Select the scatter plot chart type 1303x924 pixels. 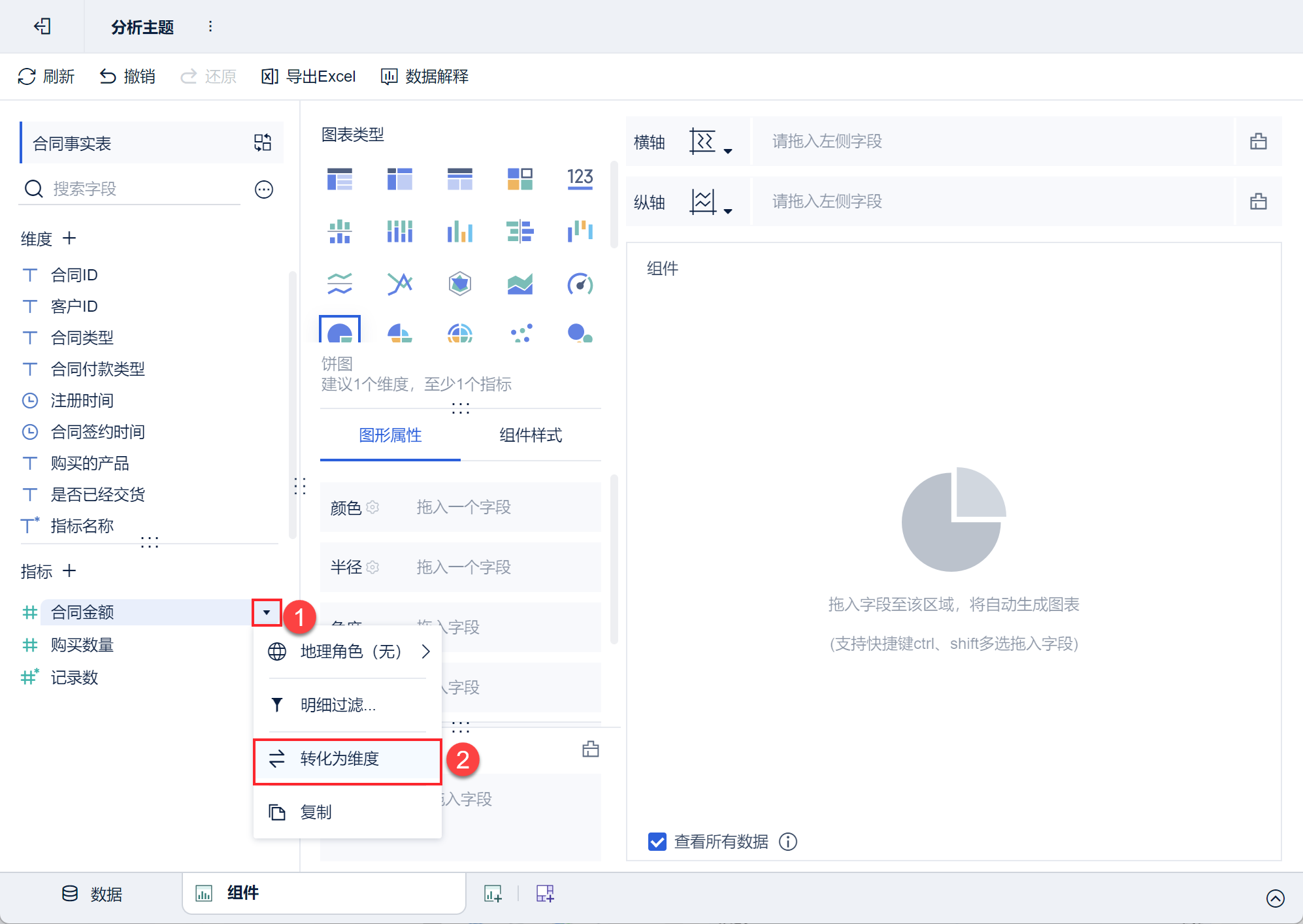[521, 333]
